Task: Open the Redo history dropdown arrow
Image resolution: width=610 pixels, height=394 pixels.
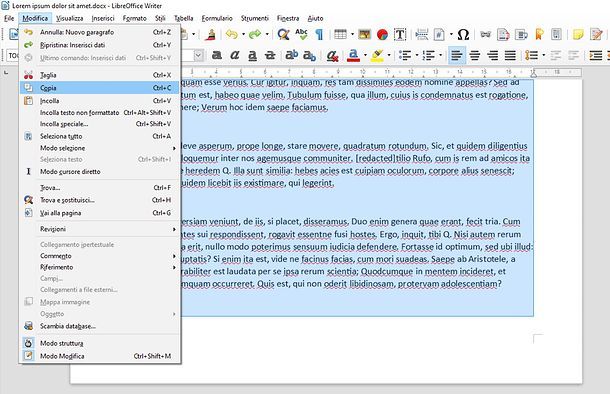Action: 267,35
